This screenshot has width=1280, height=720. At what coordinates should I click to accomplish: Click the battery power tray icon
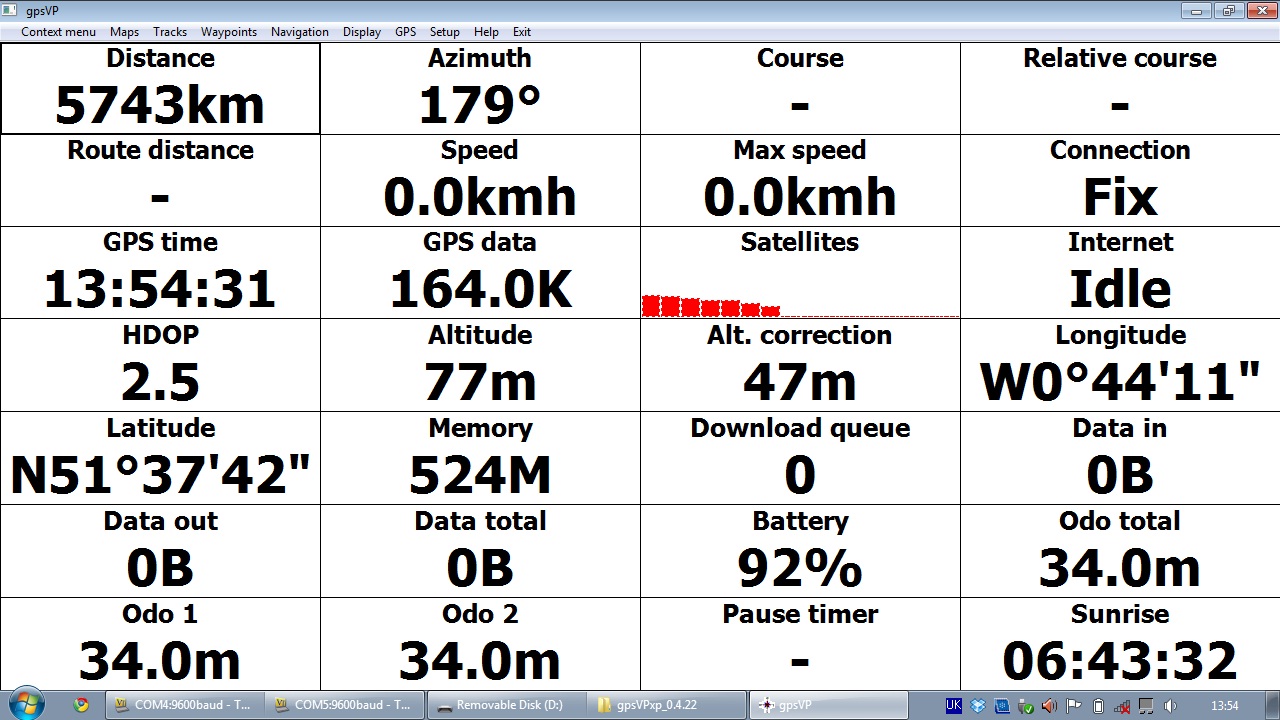1098,706
